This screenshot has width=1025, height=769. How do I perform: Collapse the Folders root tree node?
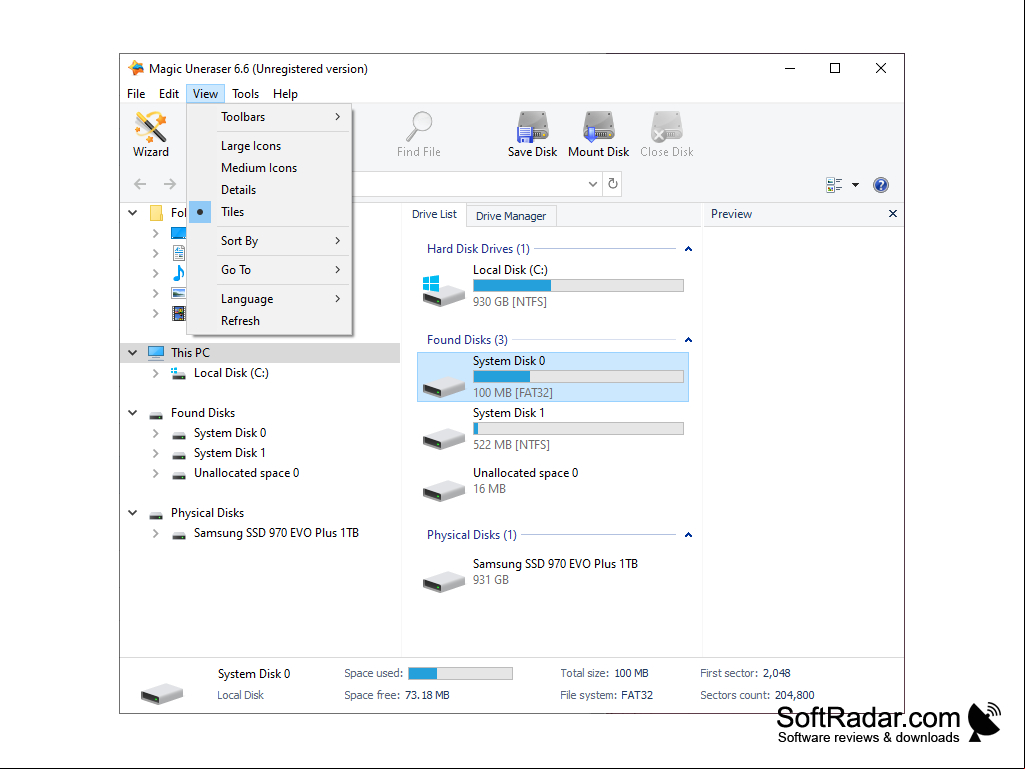click(x=133, y=213)
